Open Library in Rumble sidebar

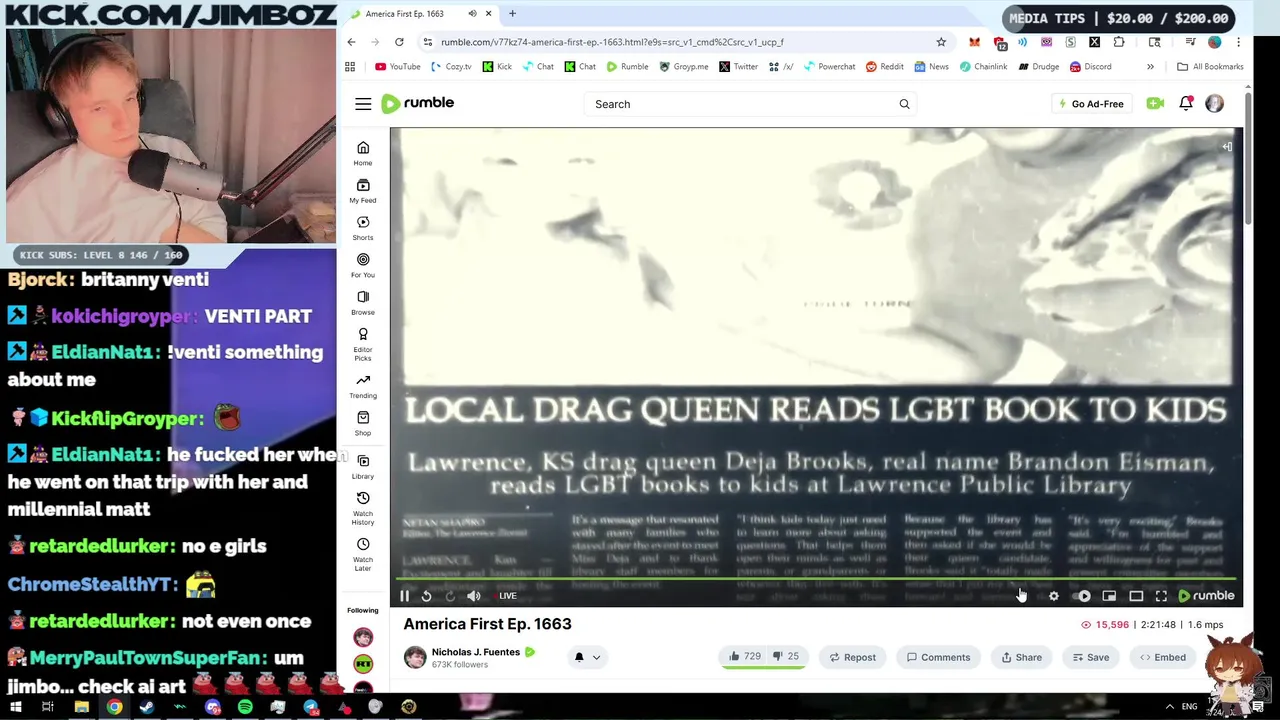click(x=363, y=466)
